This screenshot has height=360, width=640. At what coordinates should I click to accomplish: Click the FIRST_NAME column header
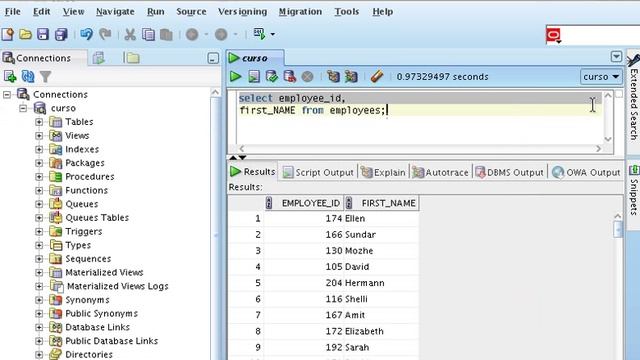(x=382, y=203)
